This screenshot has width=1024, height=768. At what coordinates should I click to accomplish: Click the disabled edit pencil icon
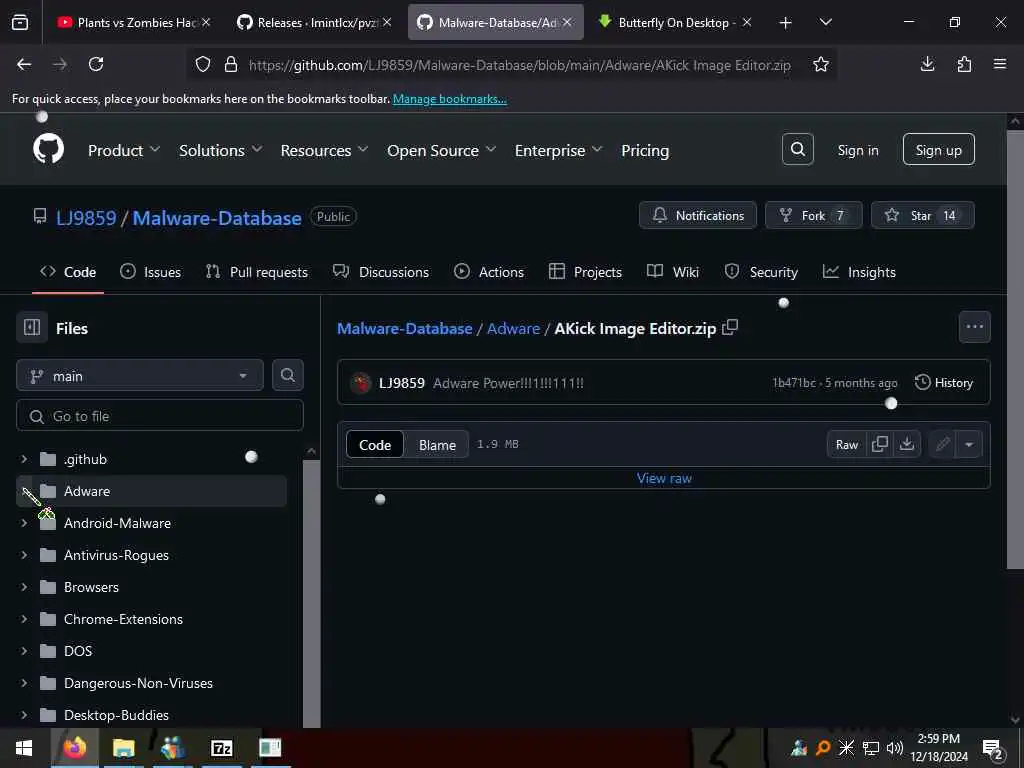coord(942,444)
